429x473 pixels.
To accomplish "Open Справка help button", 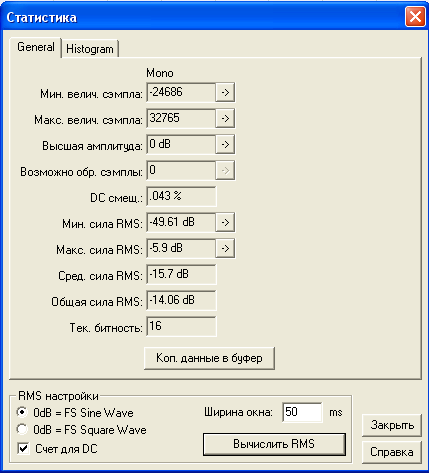I will 392,452.
